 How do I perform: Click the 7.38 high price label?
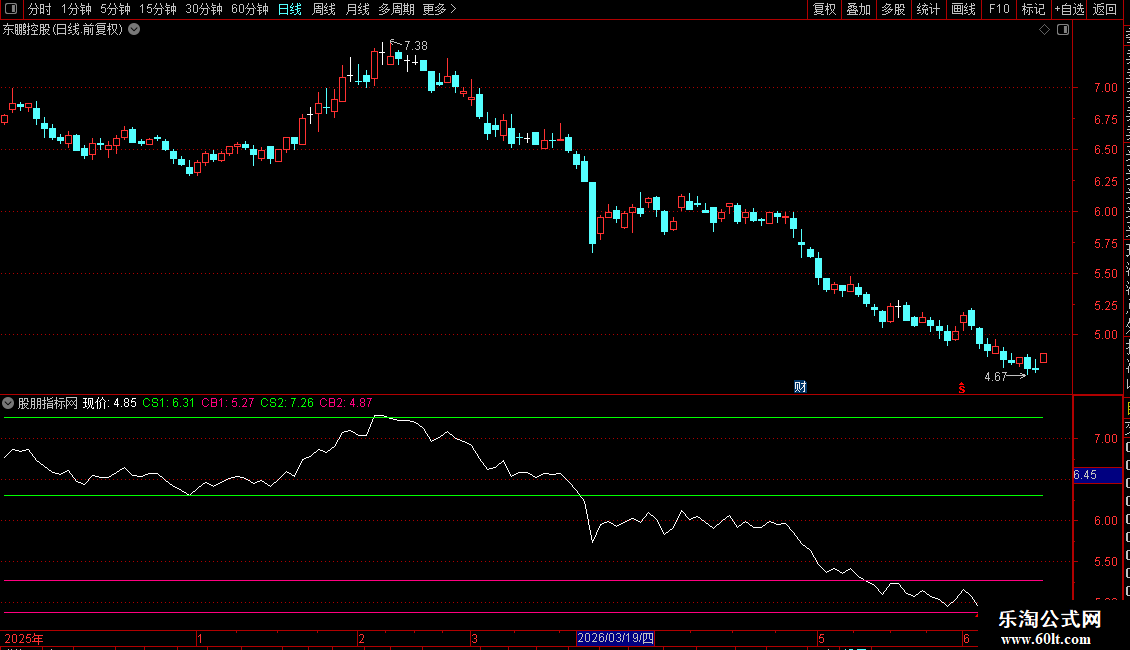coord(415,45)
